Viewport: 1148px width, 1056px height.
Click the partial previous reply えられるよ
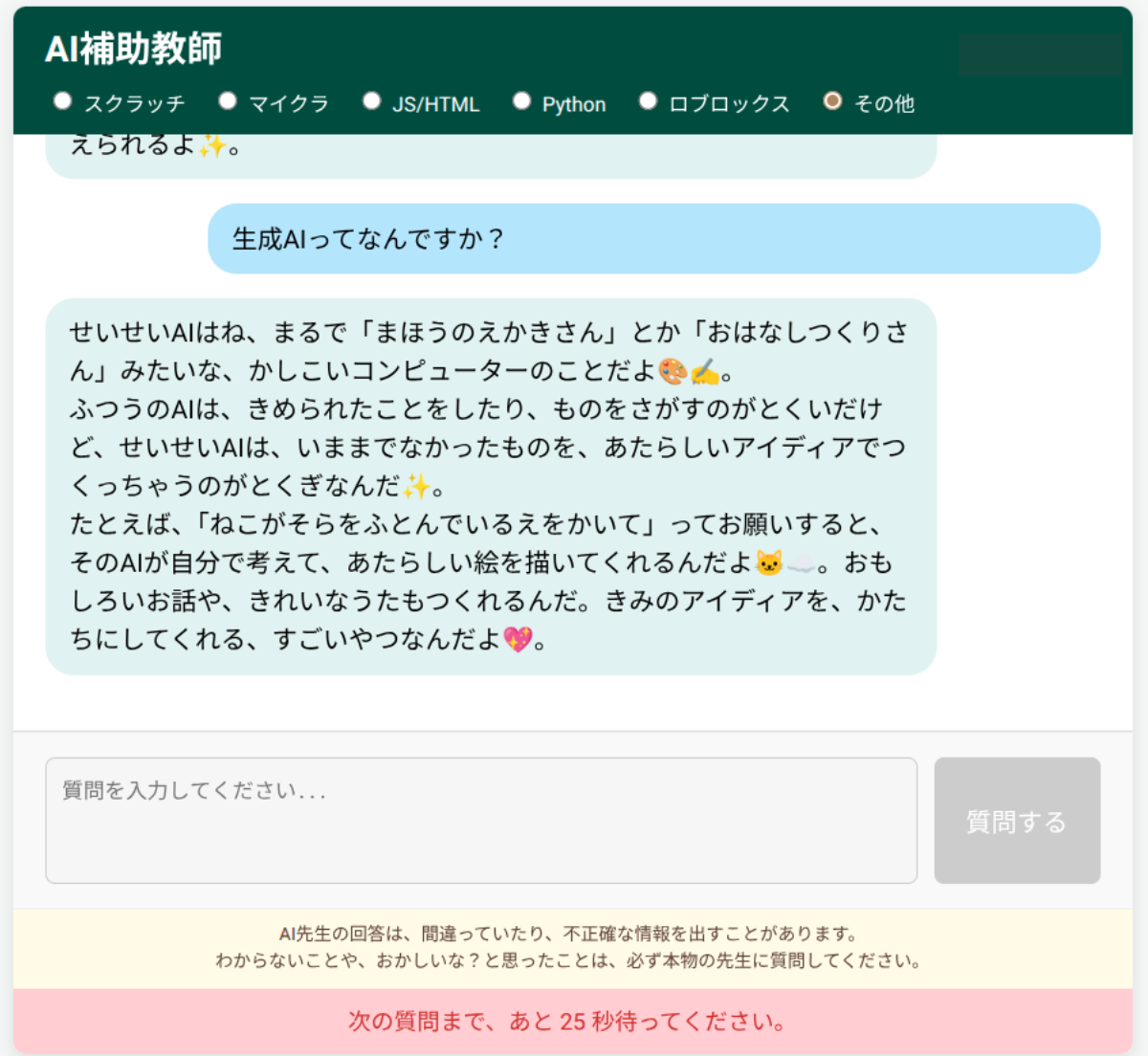pos(491,155)
